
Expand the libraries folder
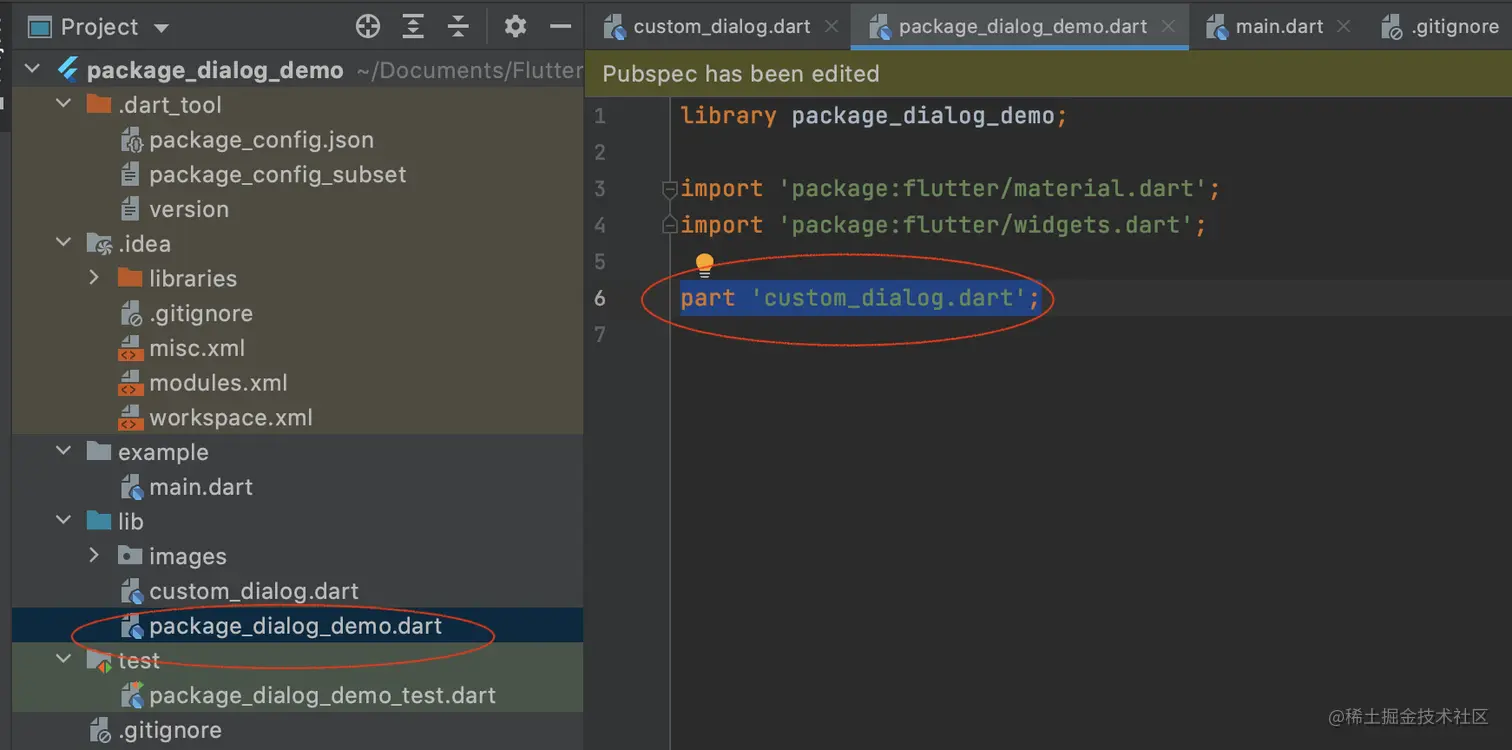pyautogui.click(x=94, y=277)
